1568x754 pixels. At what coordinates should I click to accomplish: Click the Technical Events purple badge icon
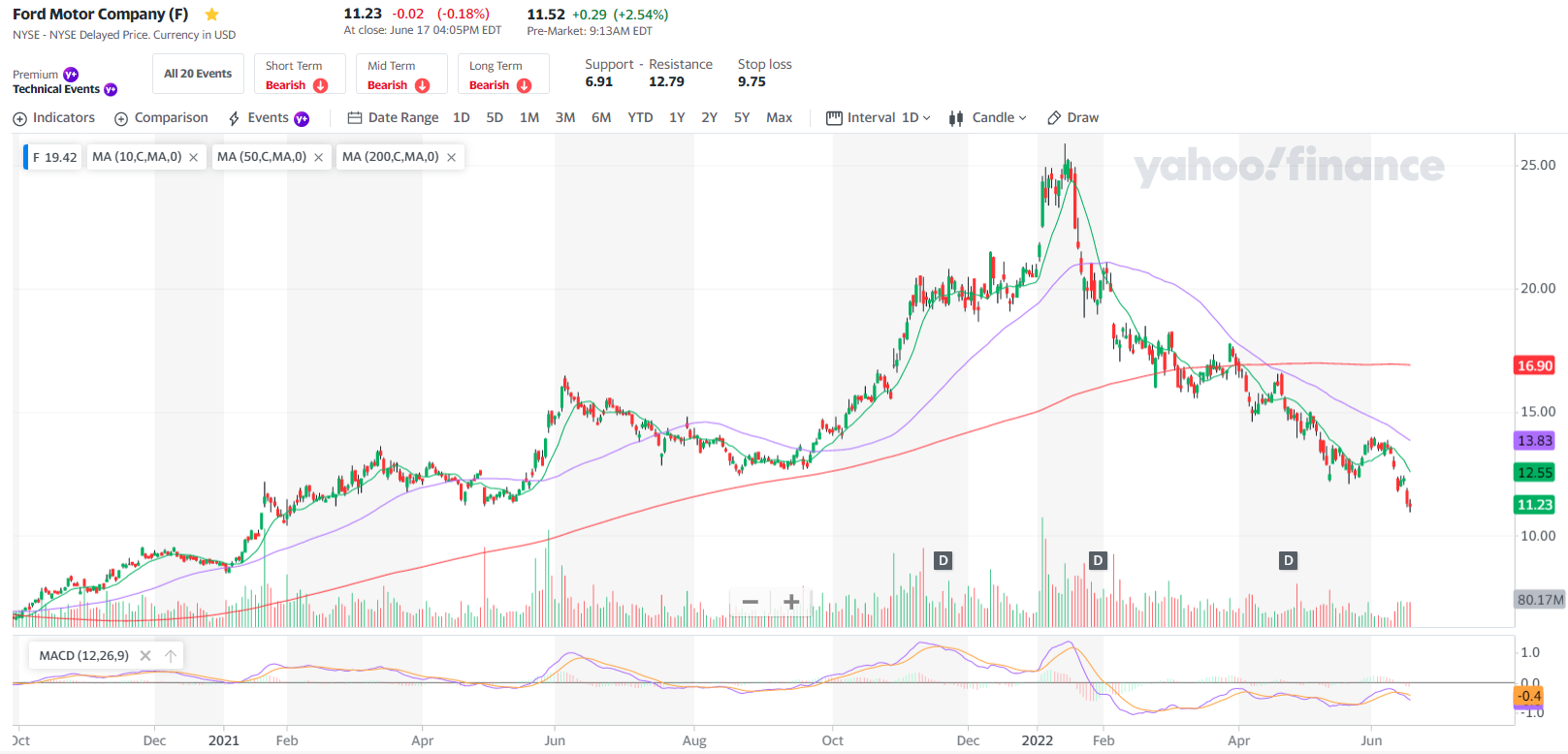tap(111, 89)
